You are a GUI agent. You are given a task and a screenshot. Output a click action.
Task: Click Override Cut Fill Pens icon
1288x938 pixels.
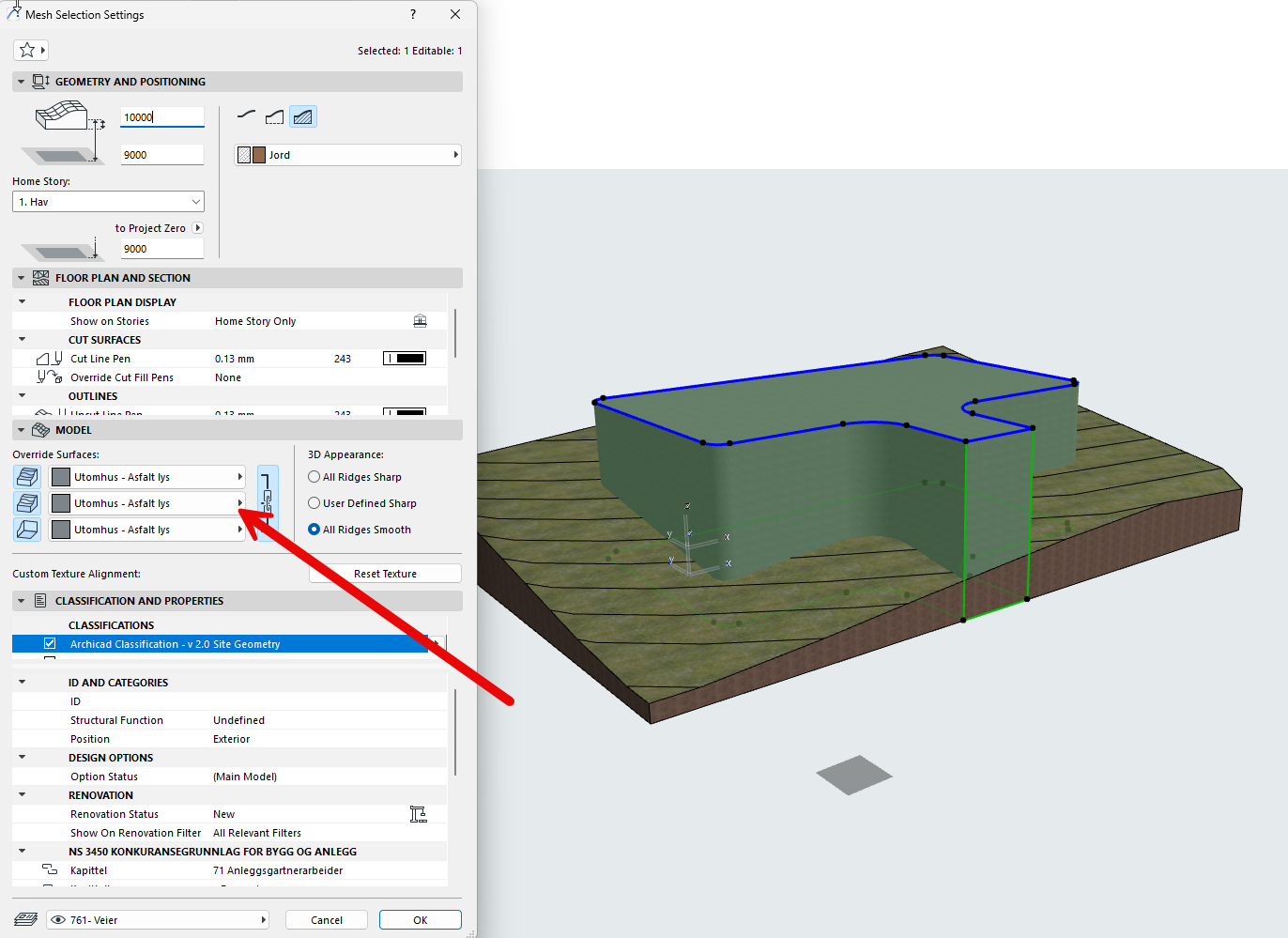(49, 377)
